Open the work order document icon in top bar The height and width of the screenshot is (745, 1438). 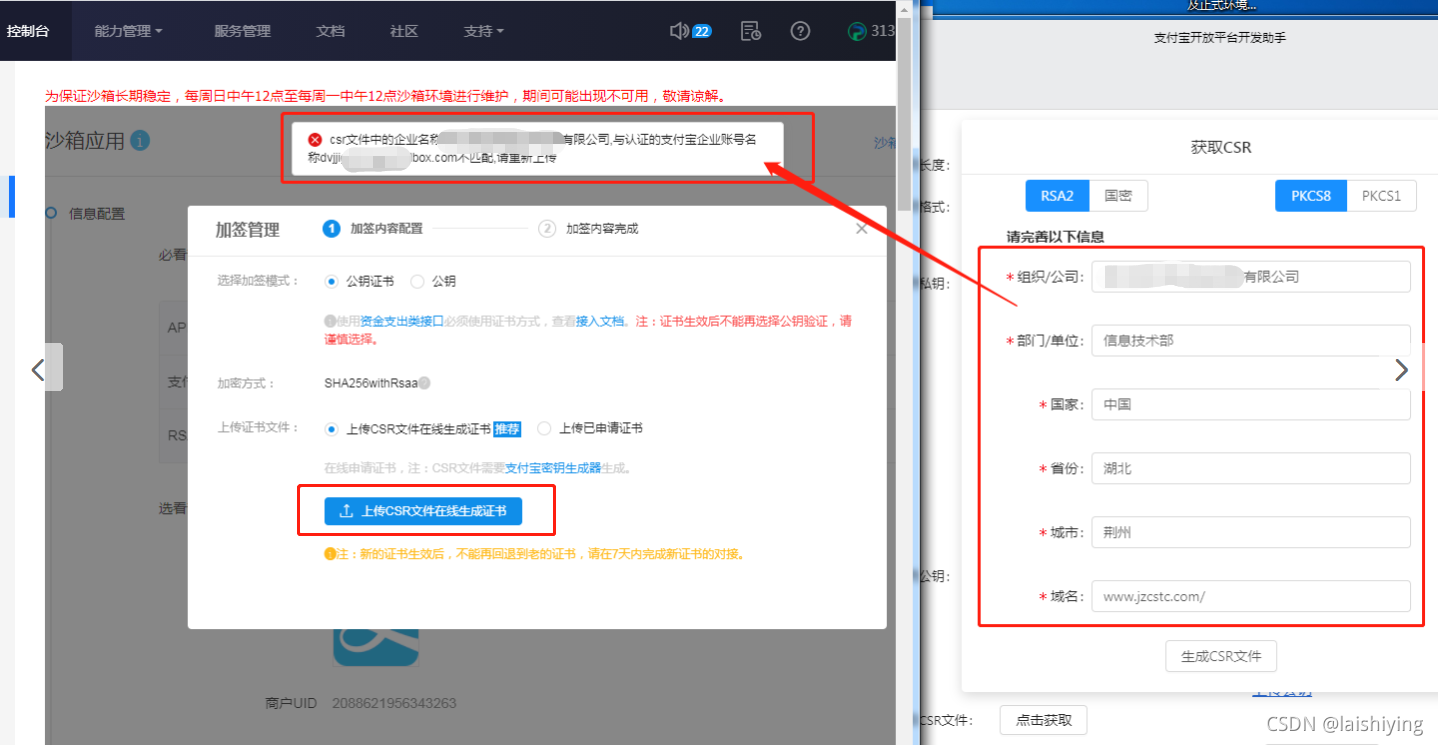751,31
